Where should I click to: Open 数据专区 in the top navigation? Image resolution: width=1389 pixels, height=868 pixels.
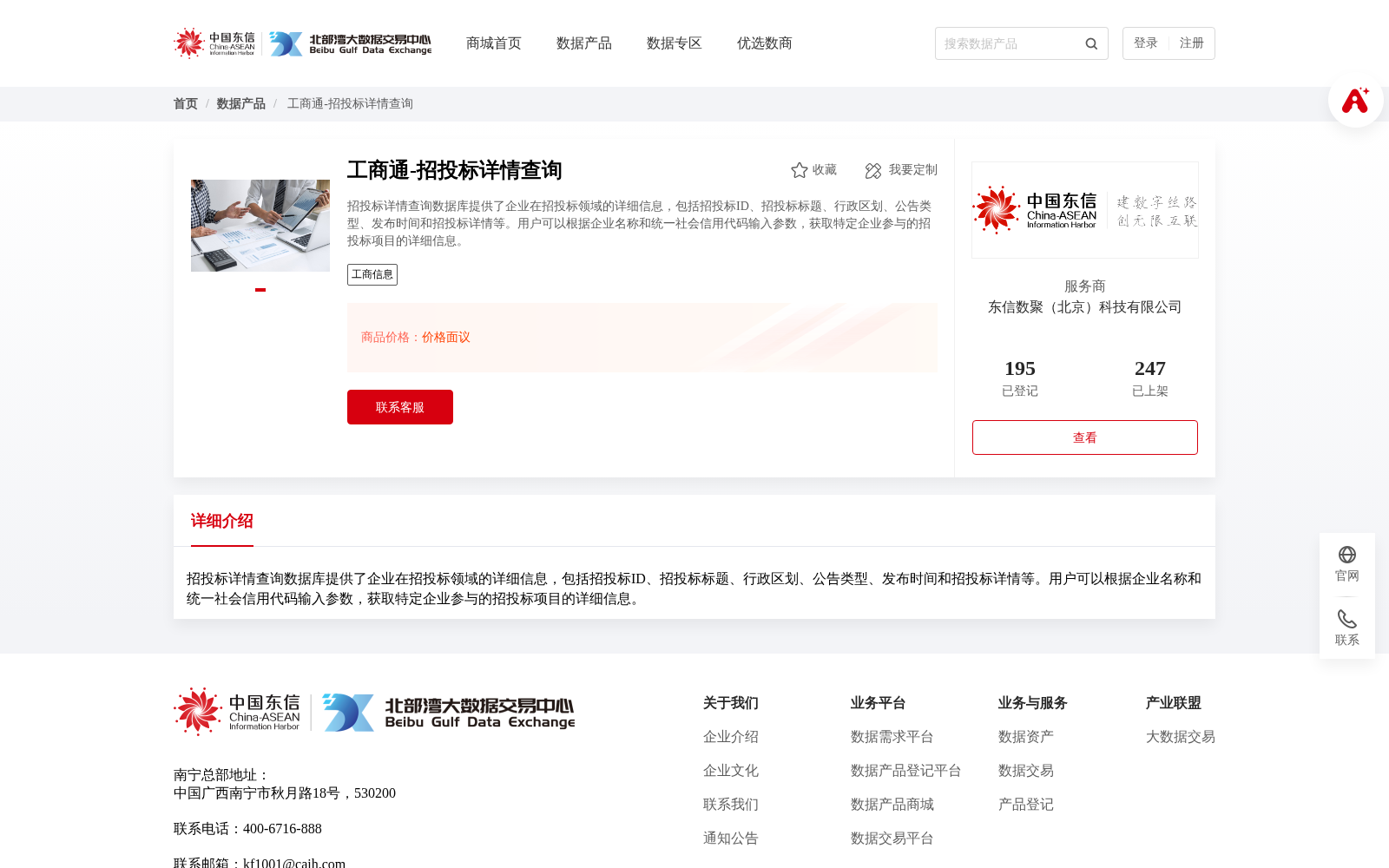(675, 43)
